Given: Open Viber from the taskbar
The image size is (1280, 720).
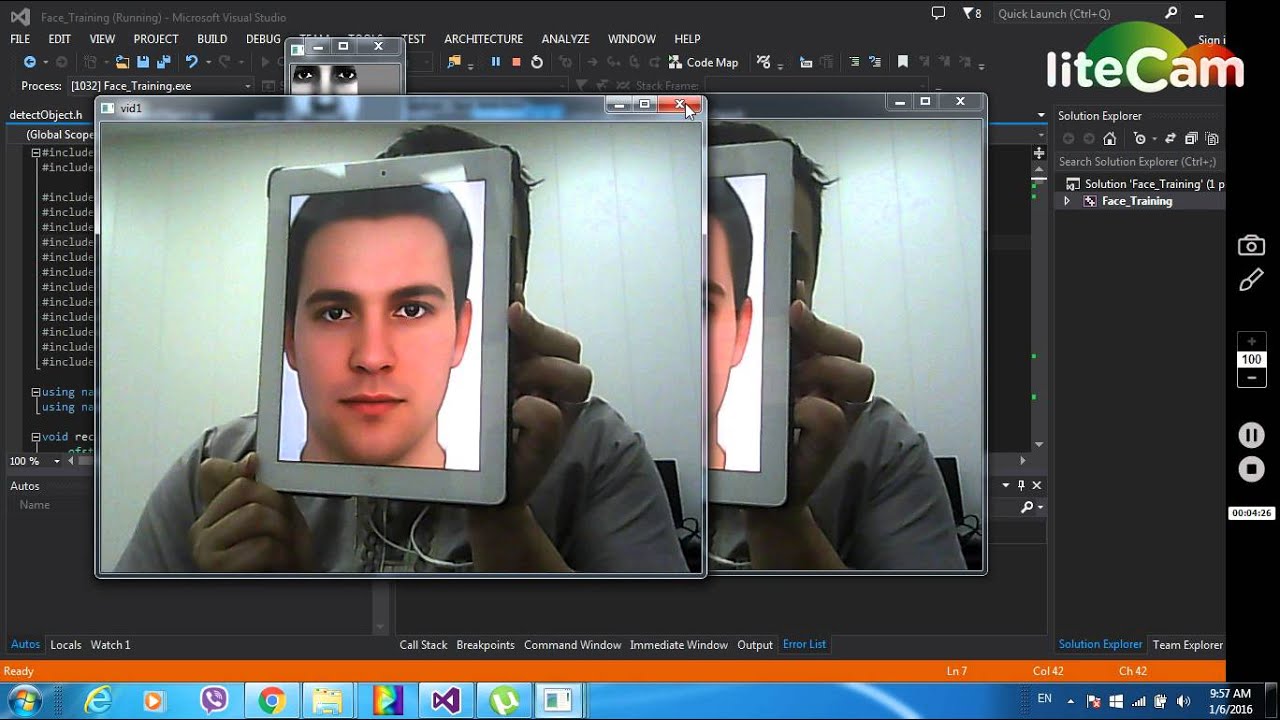Looking at the screenshot, I should point(214,700).
